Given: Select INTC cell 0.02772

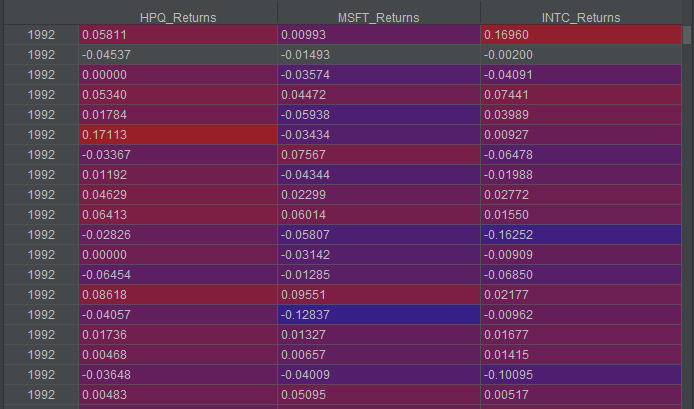Looking at the screenshot, I should pos(581,195).
